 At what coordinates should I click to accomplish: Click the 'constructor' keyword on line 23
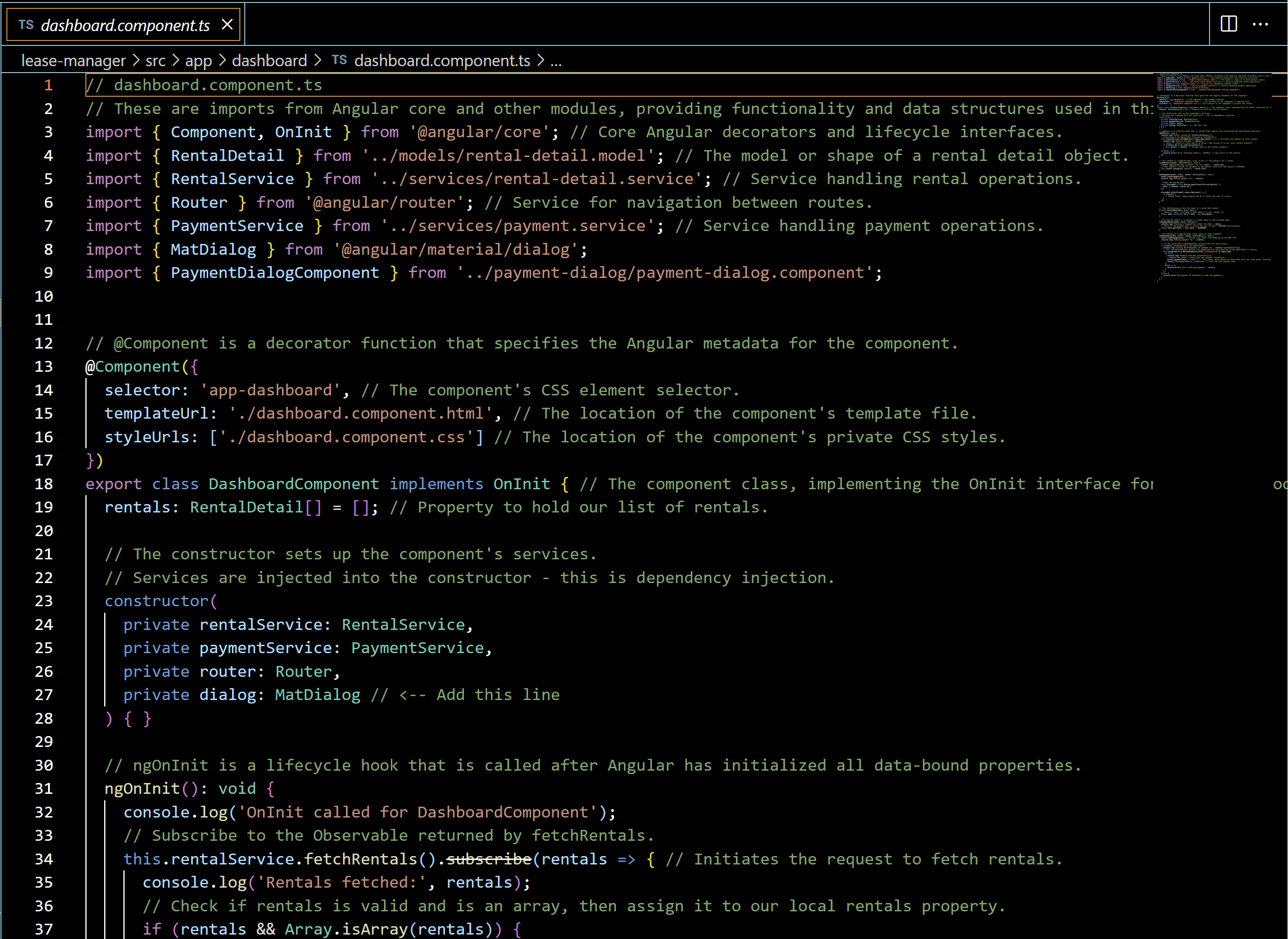click(156, 601)
